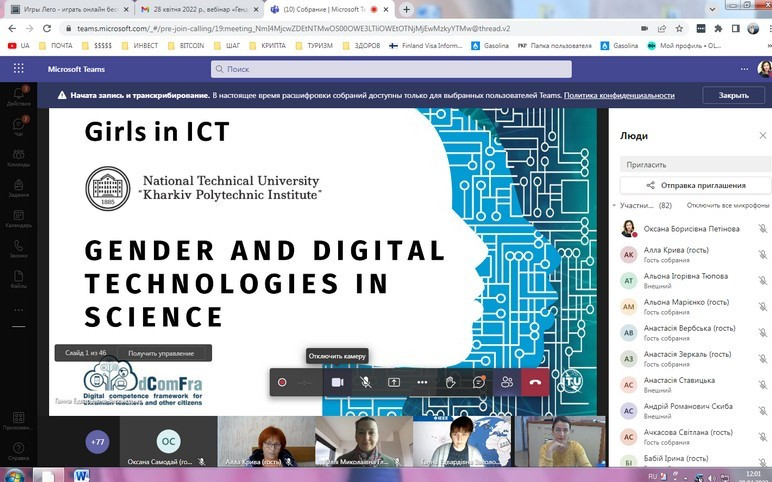Click mic icon beside Альона Ігорівна Тюпова
Image resolution: width=772 pixels, height=482 pixels.
click(763, 281)
